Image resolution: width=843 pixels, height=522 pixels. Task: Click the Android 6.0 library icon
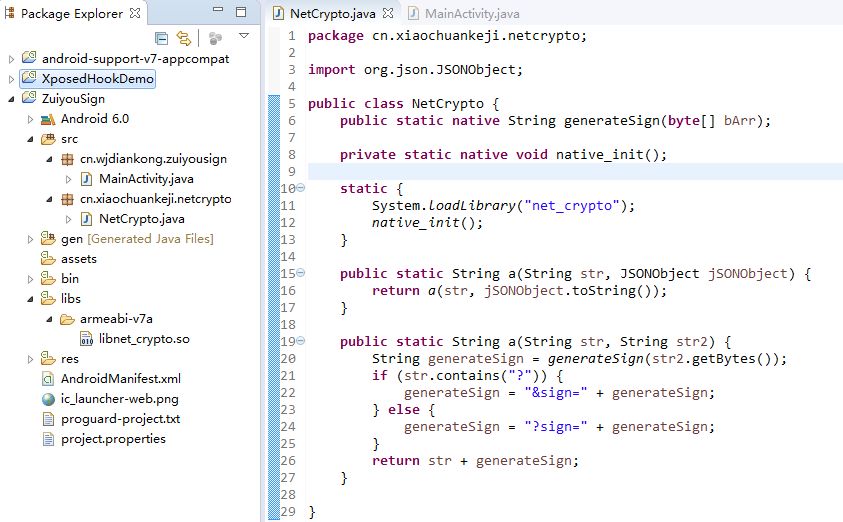pos(48,119)
